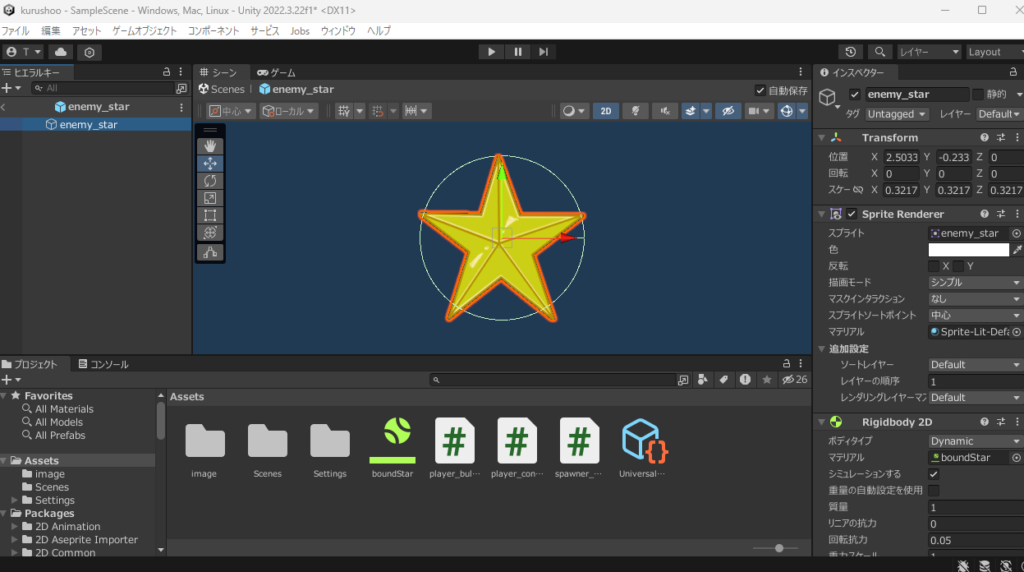Open custom editor tools icon
This screenshot has height=572, width=1024.
pyautogui.click(x=210, y=252)
